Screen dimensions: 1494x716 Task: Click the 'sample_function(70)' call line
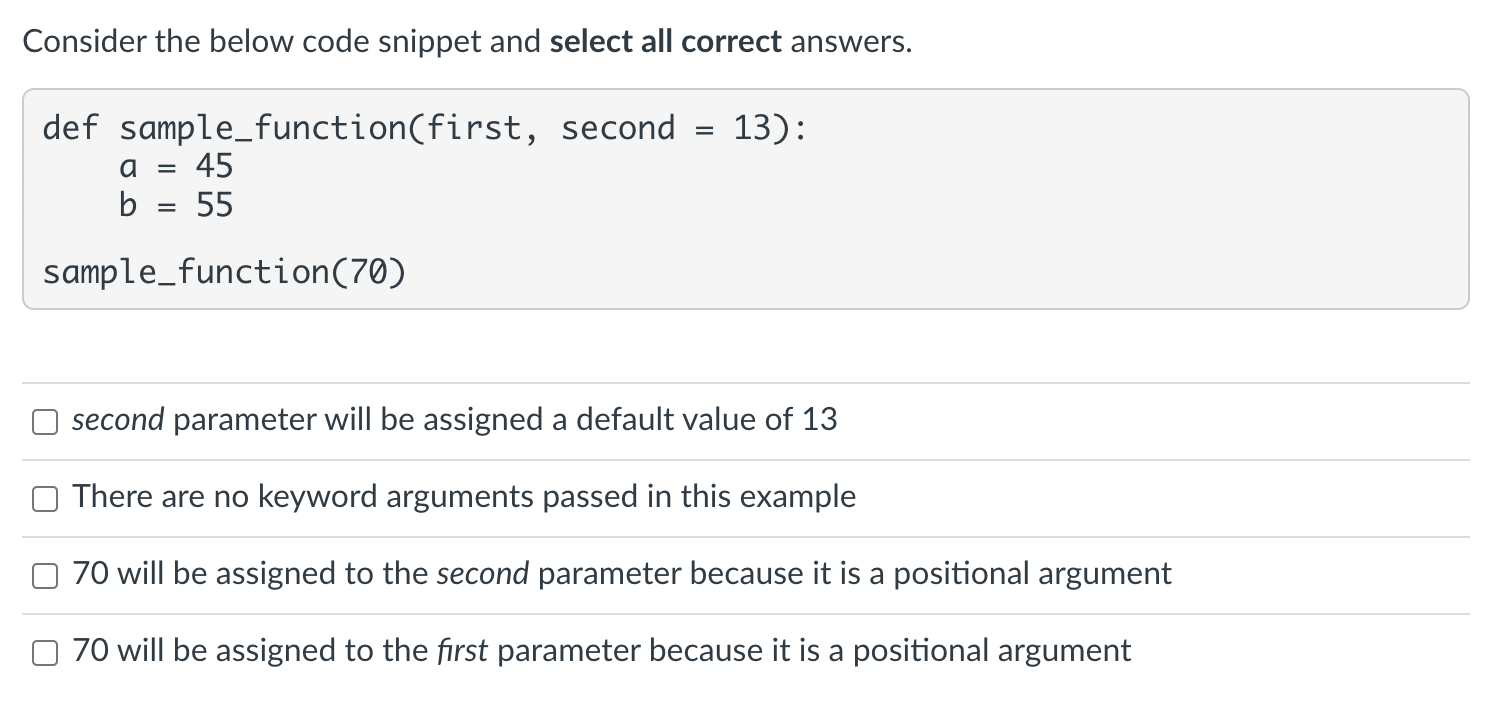pyautogui.click(x=225, y=271)
